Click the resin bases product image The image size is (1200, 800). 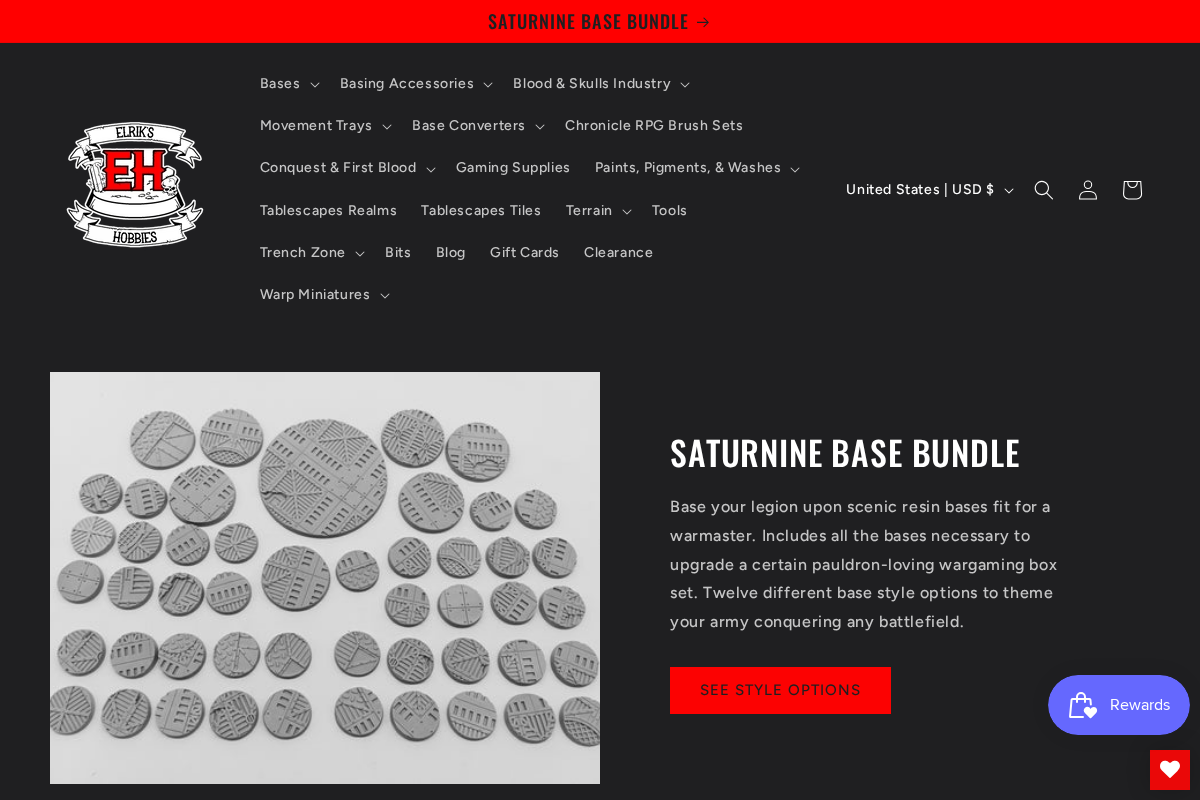325,578
